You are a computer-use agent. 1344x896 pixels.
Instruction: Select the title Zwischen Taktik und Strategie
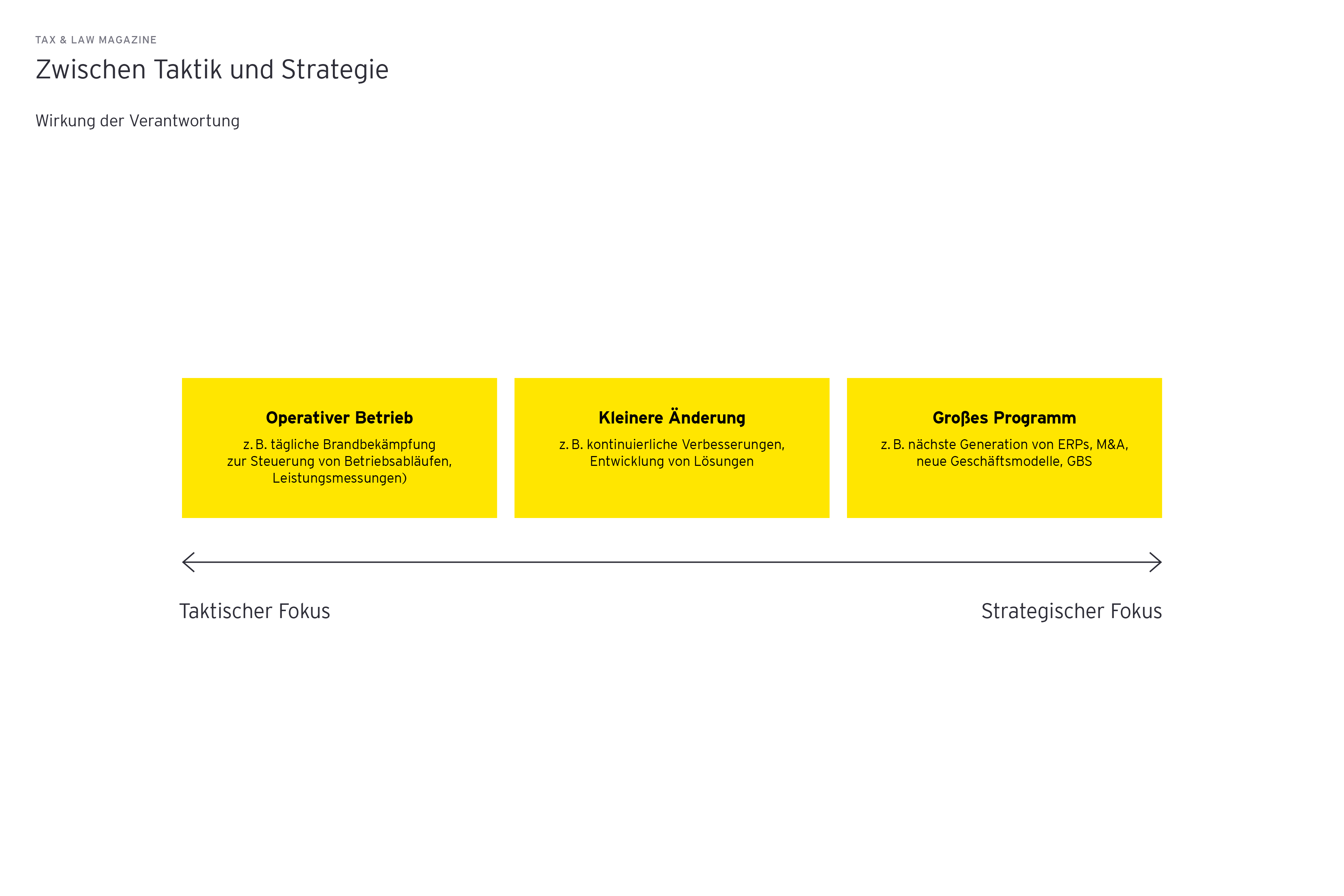[x=212, y=70]
